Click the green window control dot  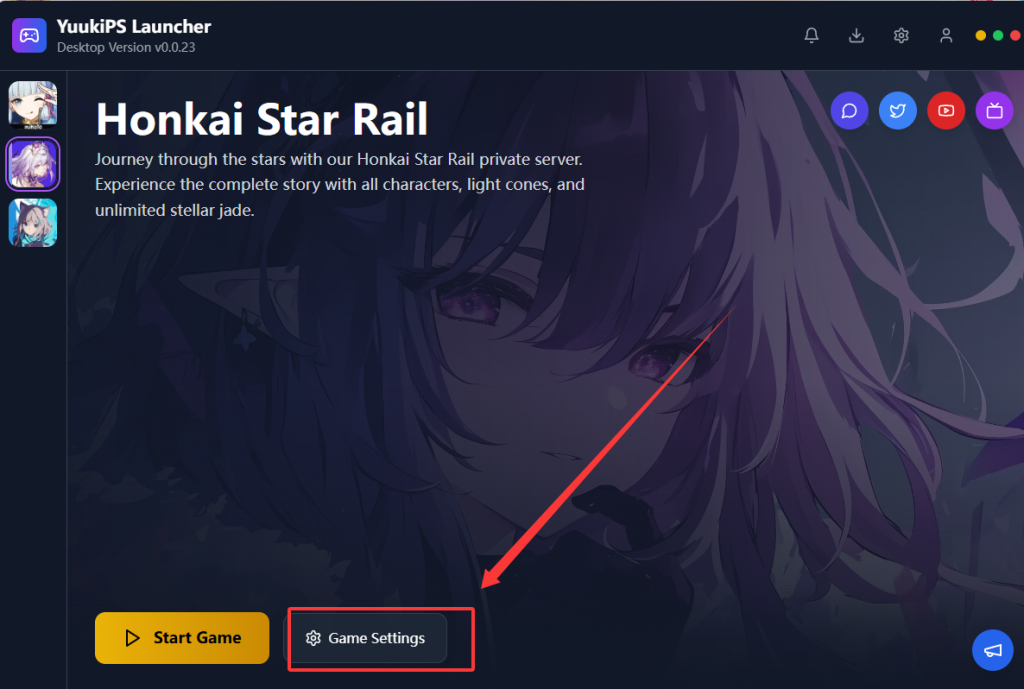998,35
